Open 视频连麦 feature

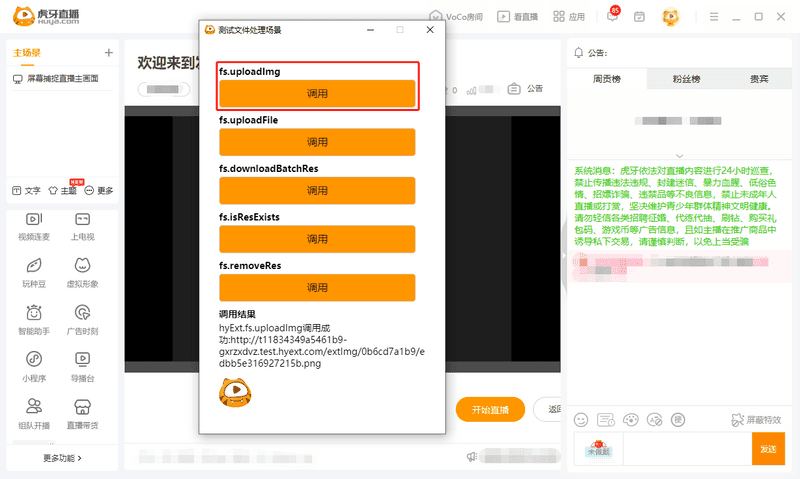[34, 226]
